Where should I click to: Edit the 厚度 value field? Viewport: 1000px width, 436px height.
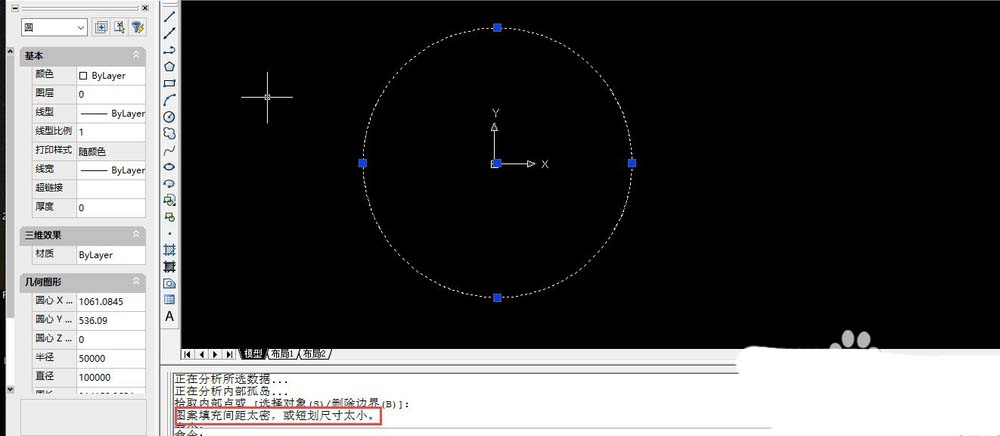111,208
